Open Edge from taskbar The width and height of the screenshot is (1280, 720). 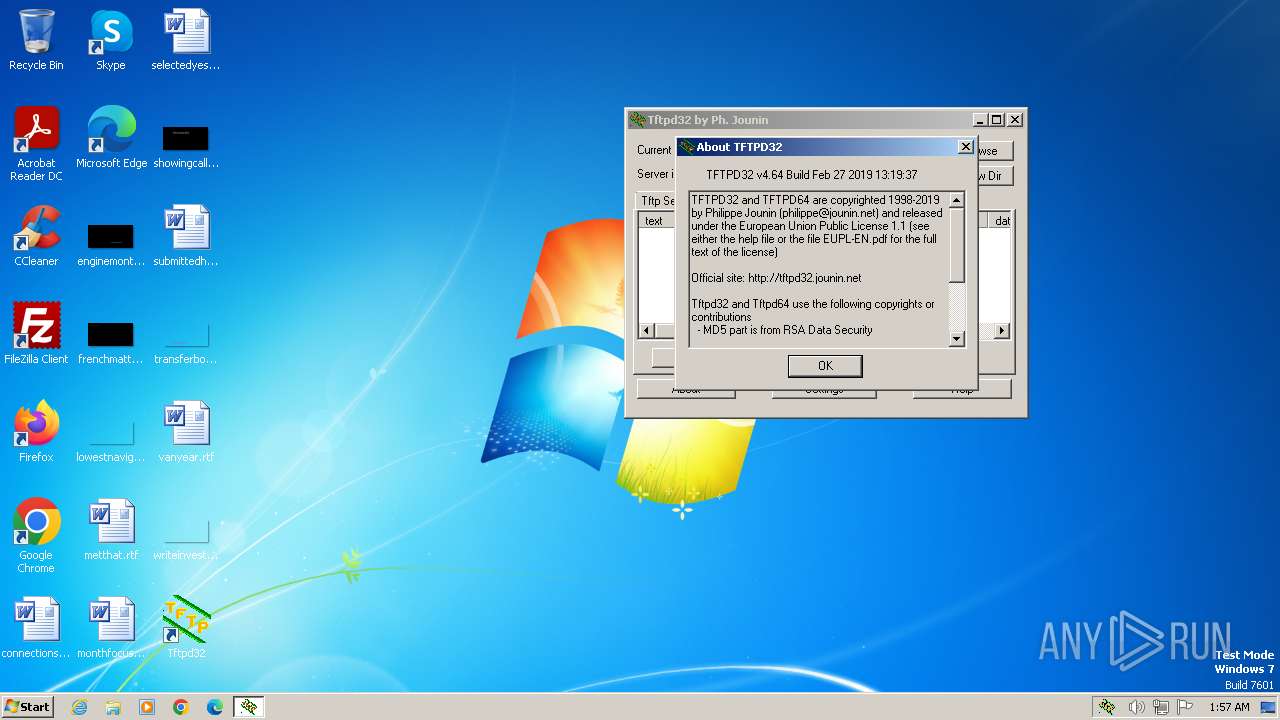215,707
